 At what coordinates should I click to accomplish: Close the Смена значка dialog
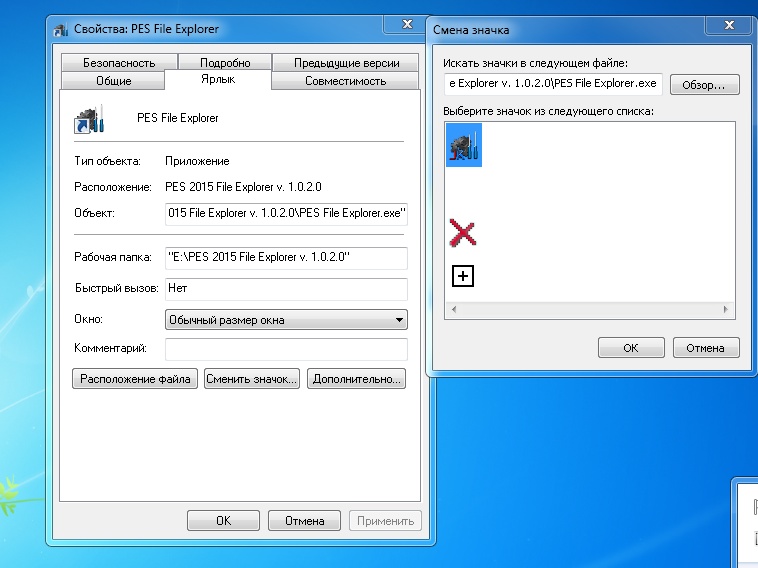pyautogui.click(x=729, y=25)
